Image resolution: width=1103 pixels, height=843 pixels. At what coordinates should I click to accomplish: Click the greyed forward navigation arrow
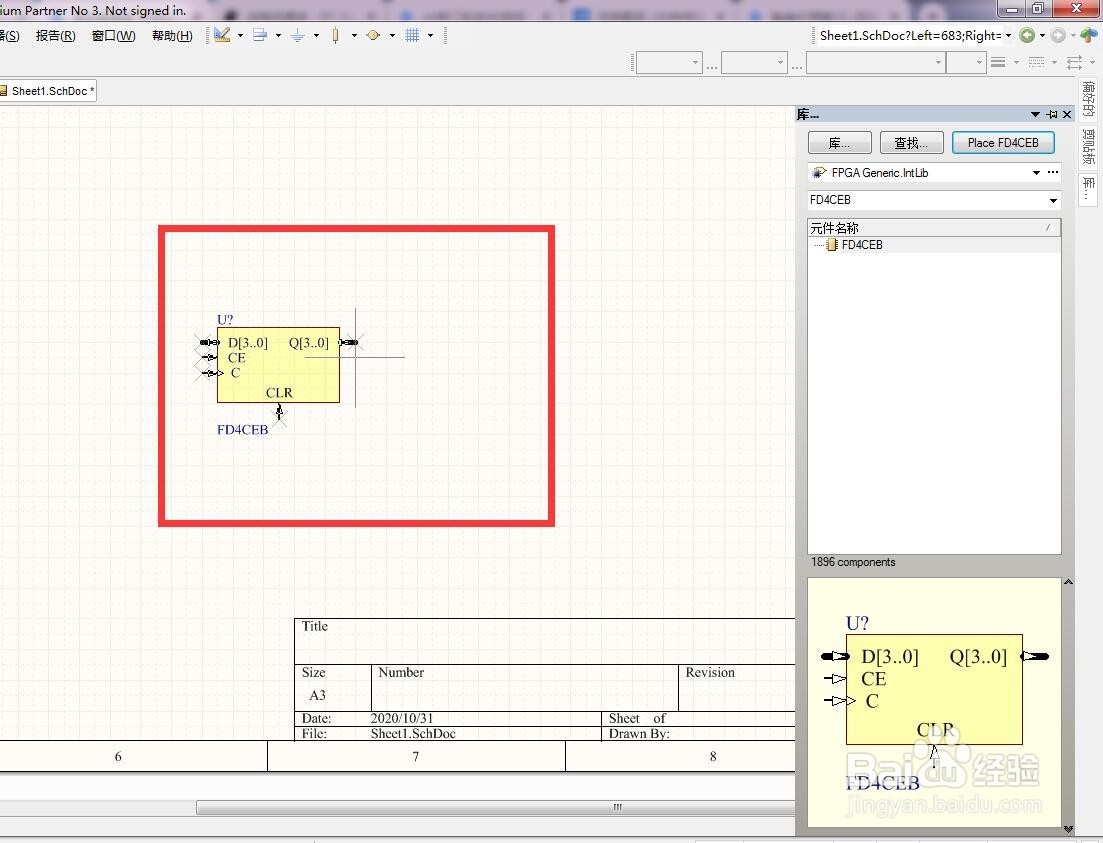click(x=1058, y=35)
